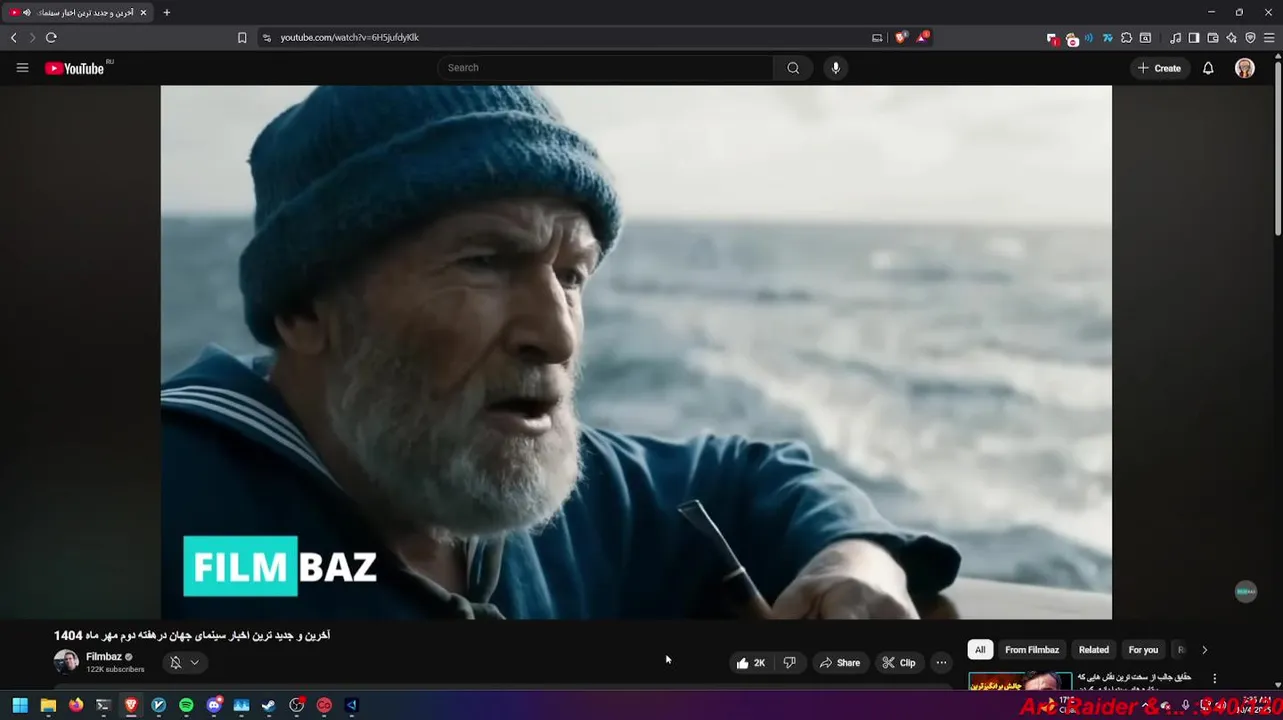
Task: Click the page vertical scrollbar
Action: (x=1278, y=150)
